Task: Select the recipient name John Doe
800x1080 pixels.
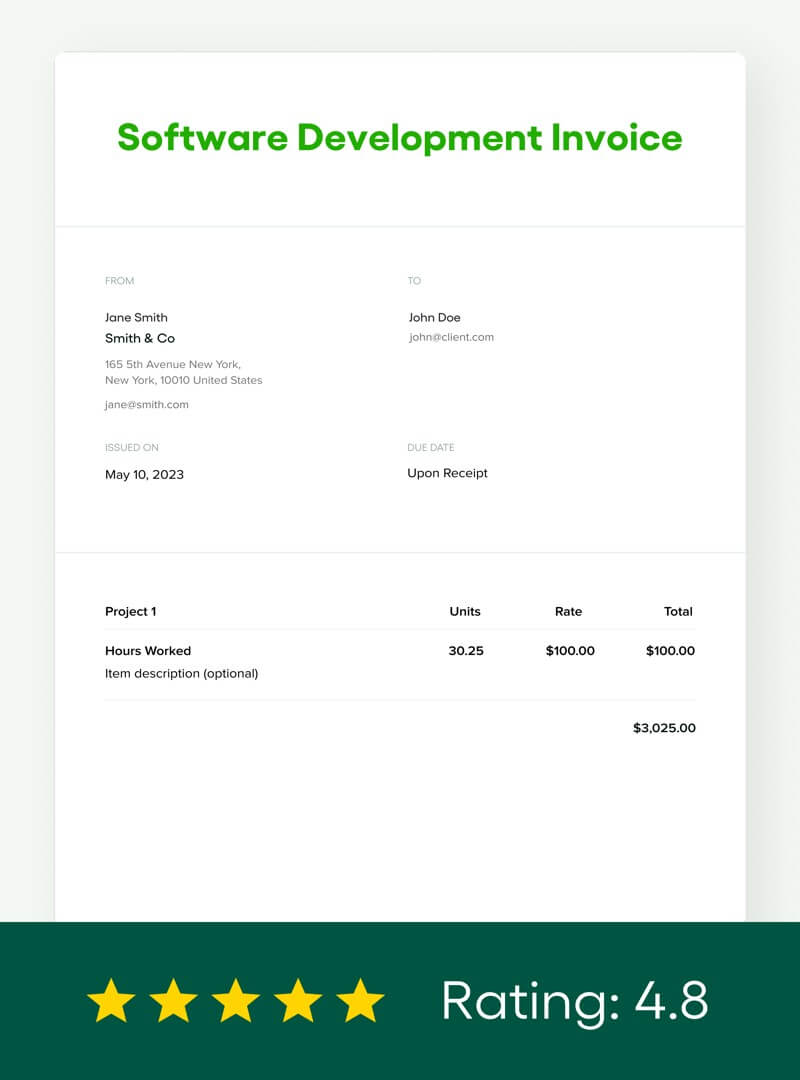Action: coord(434,318)
